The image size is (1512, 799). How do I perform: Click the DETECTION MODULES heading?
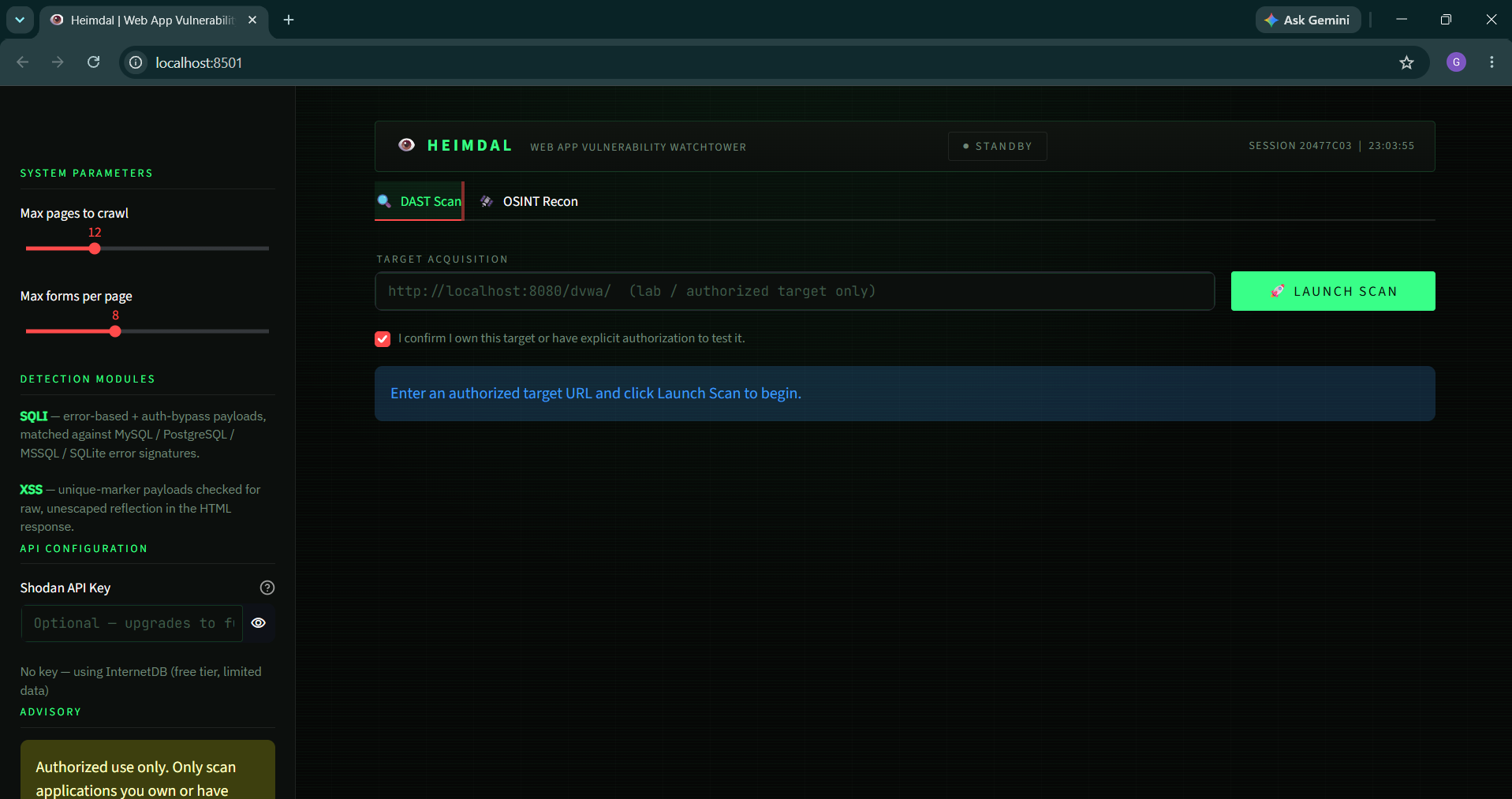click(x=88, y=379)
